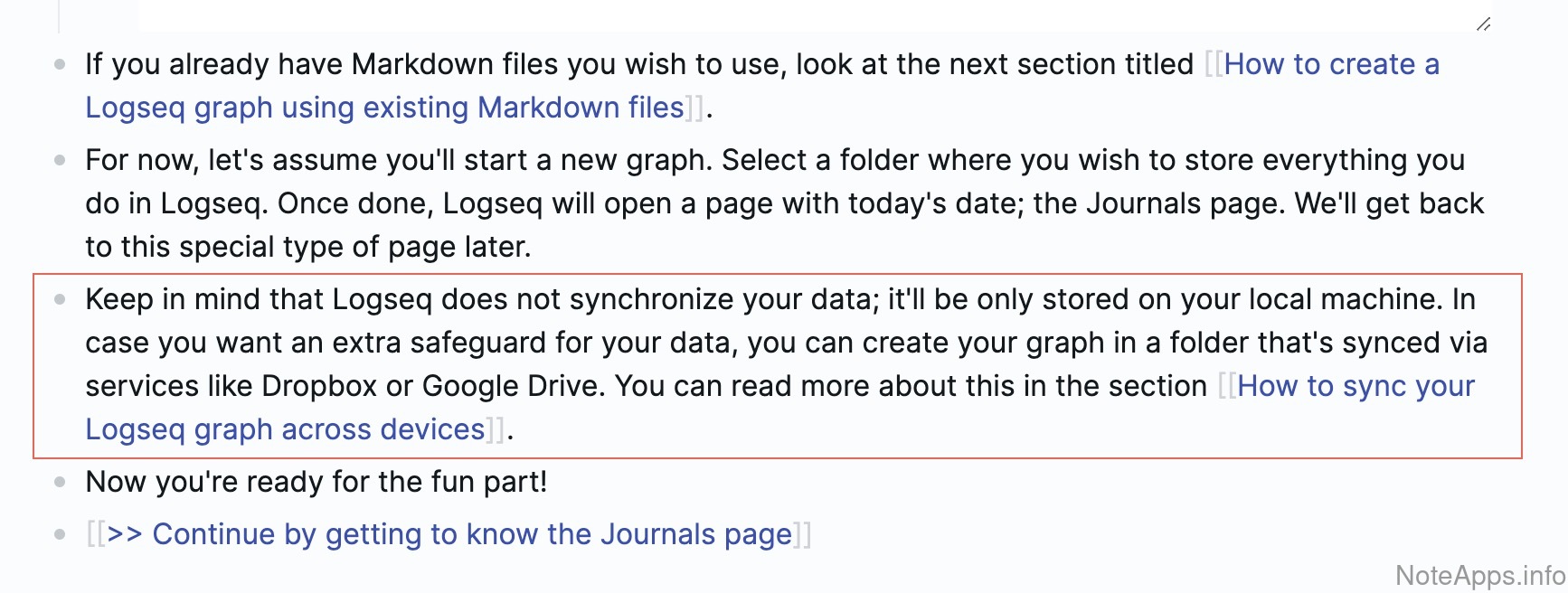The image size is (1568, 593).
Task: Open "How to create a Logseq graph" link
Action: point(1330,64)
